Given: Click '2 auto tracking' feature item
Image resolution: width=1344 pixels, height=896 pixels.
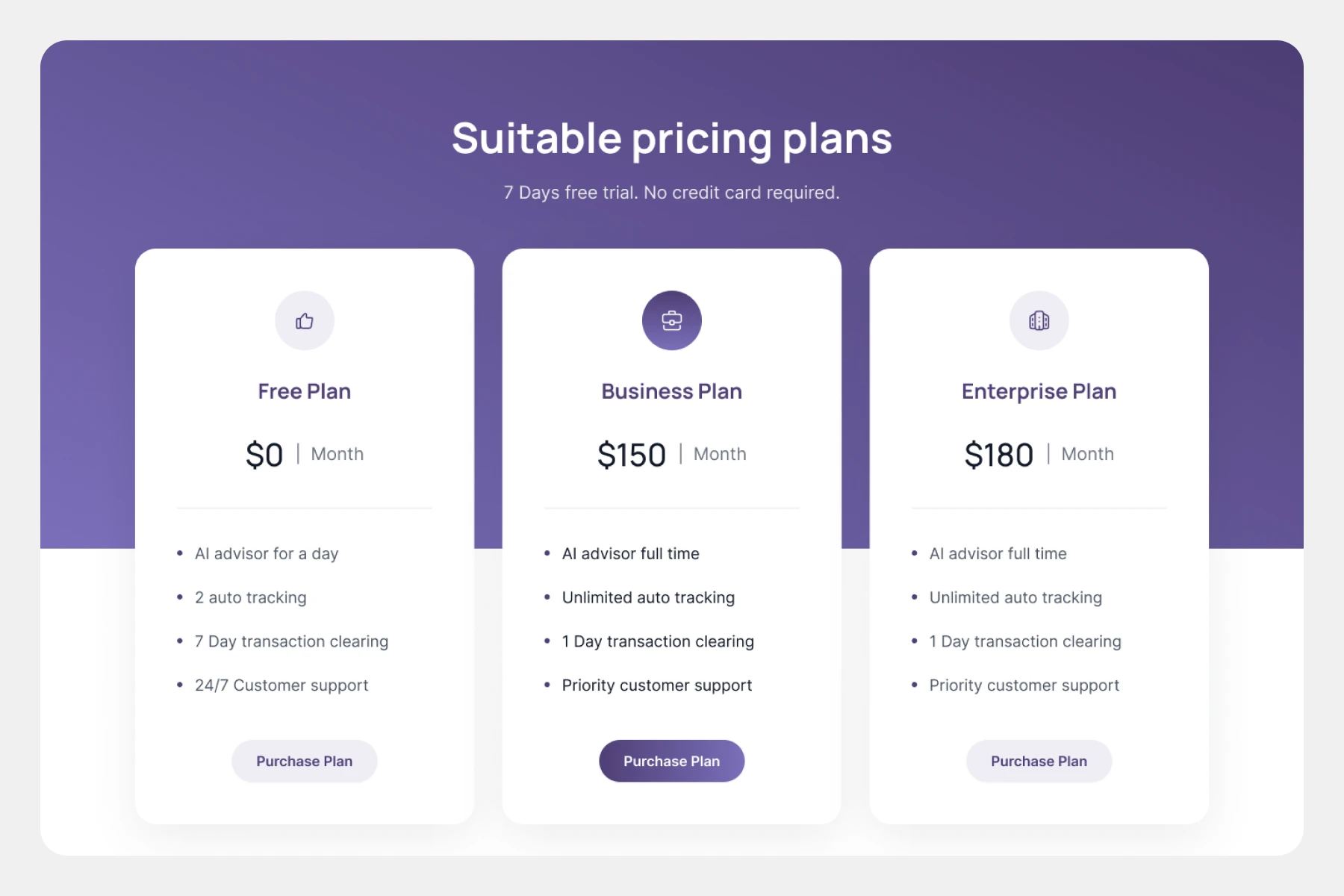Looking at the screenshot, I should tap(251, 597).
